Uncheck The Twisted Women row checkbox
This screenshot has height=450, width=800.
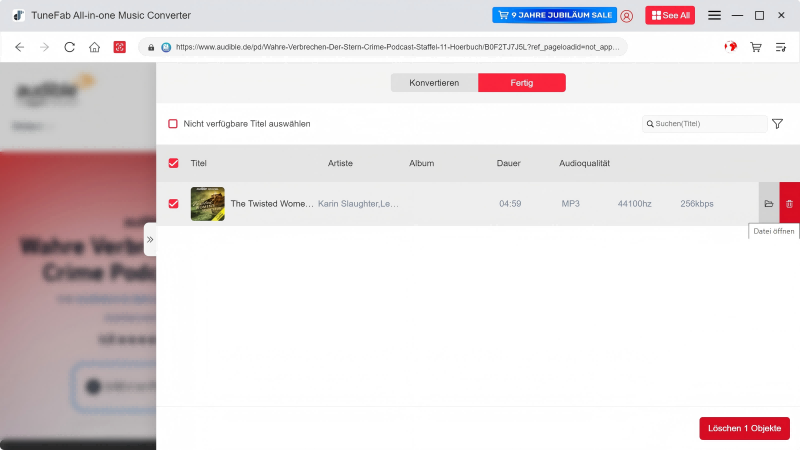[173, 204]
